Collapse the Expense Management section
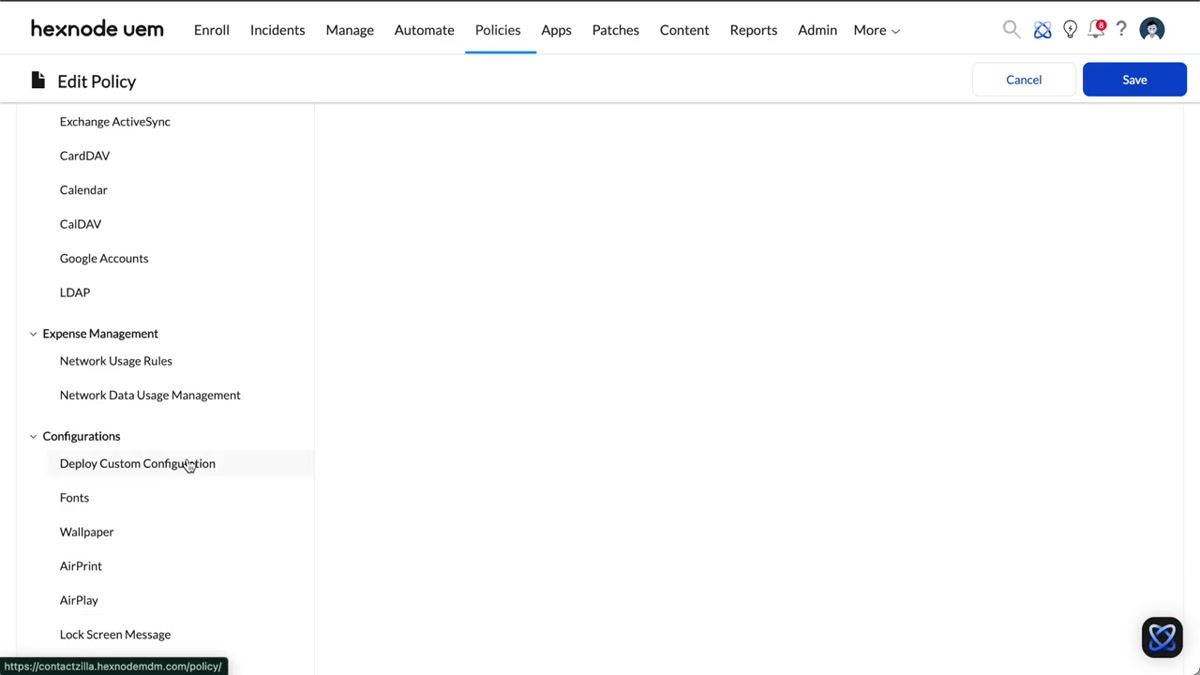 click(x=32, y=333)
